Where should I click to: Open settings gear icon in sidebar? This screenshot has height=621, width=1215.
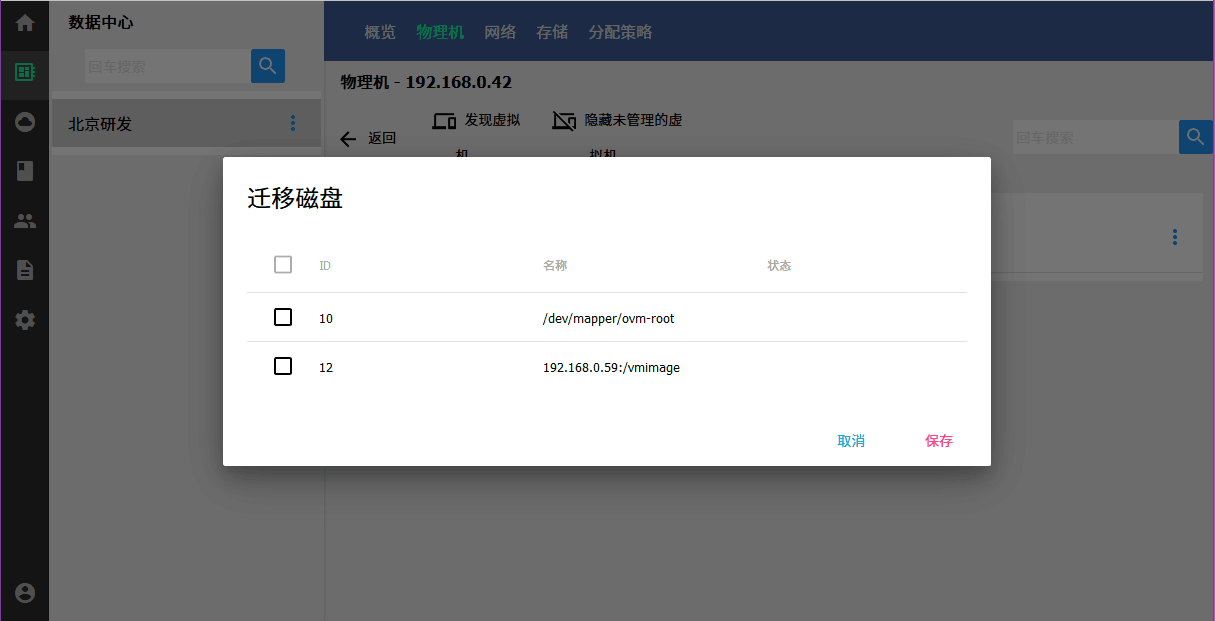point(25,320)
